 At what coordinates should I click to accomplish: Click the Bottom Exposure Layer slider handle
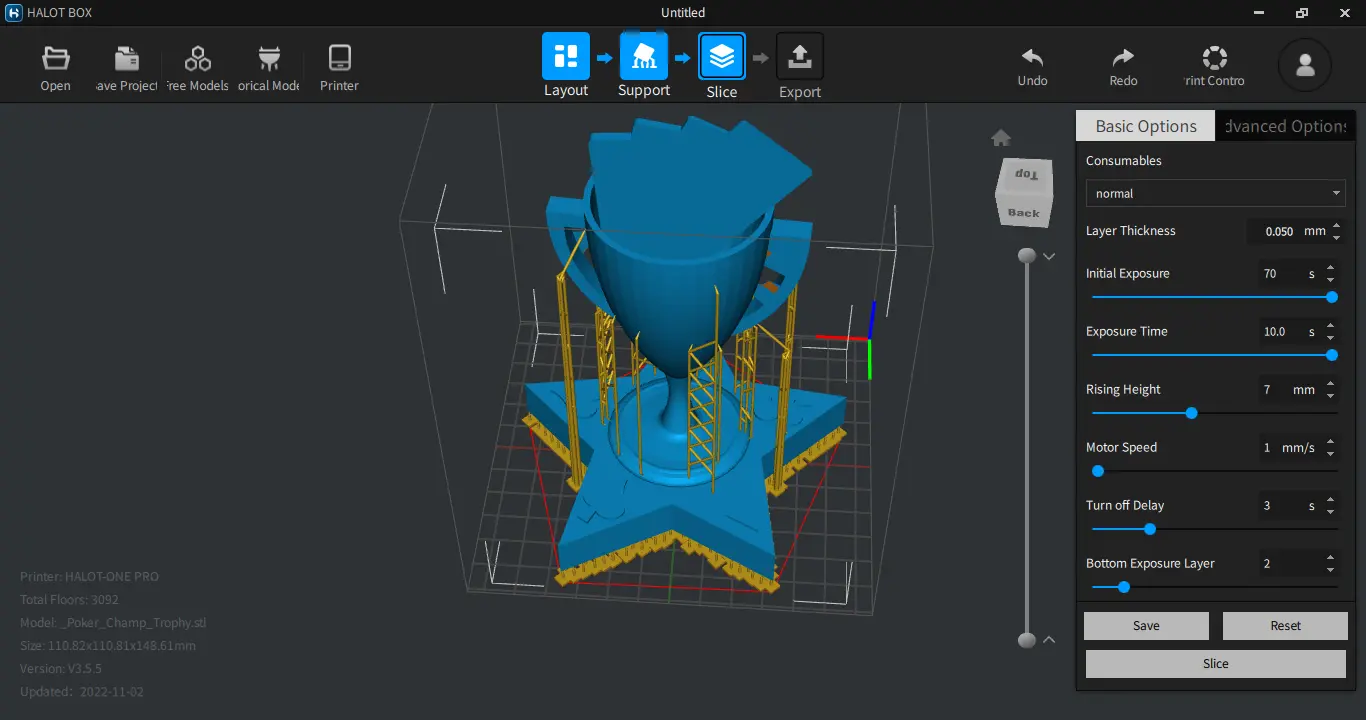pos(1124,587)
